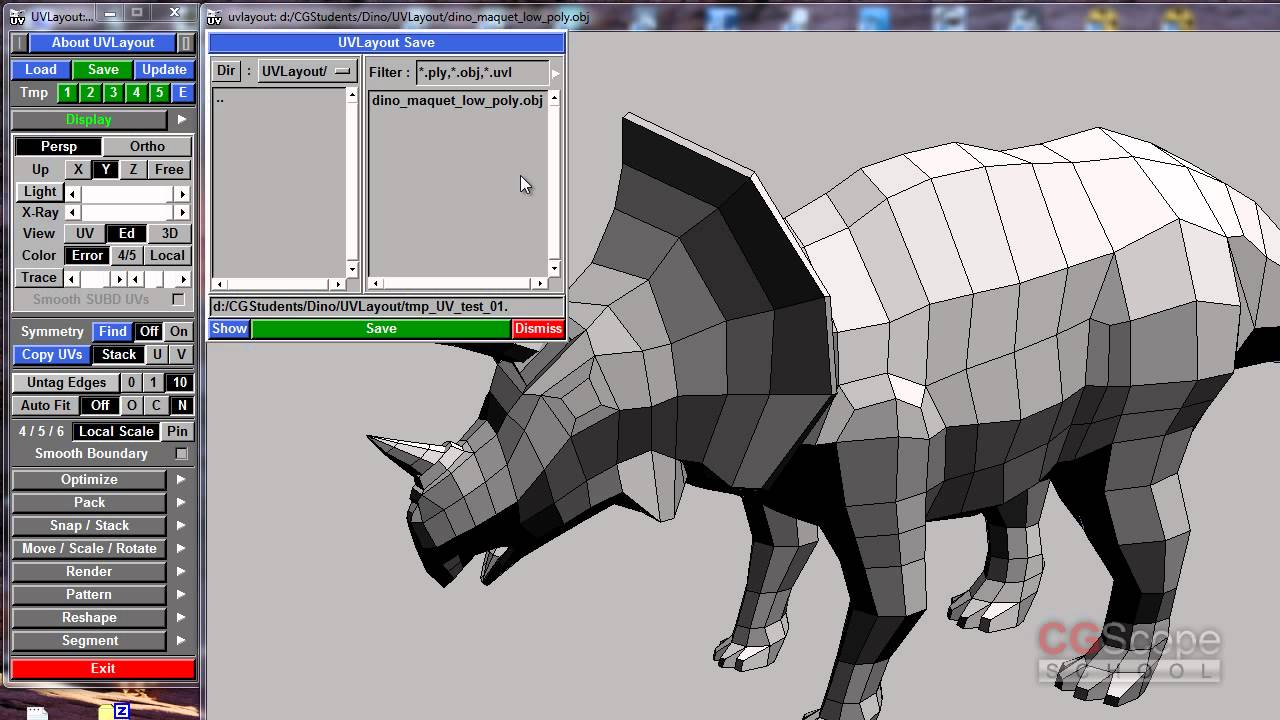The width and height of the screenshot is (1280, 720).
Task: Select temp slot 3
Action: pos(113,93)
